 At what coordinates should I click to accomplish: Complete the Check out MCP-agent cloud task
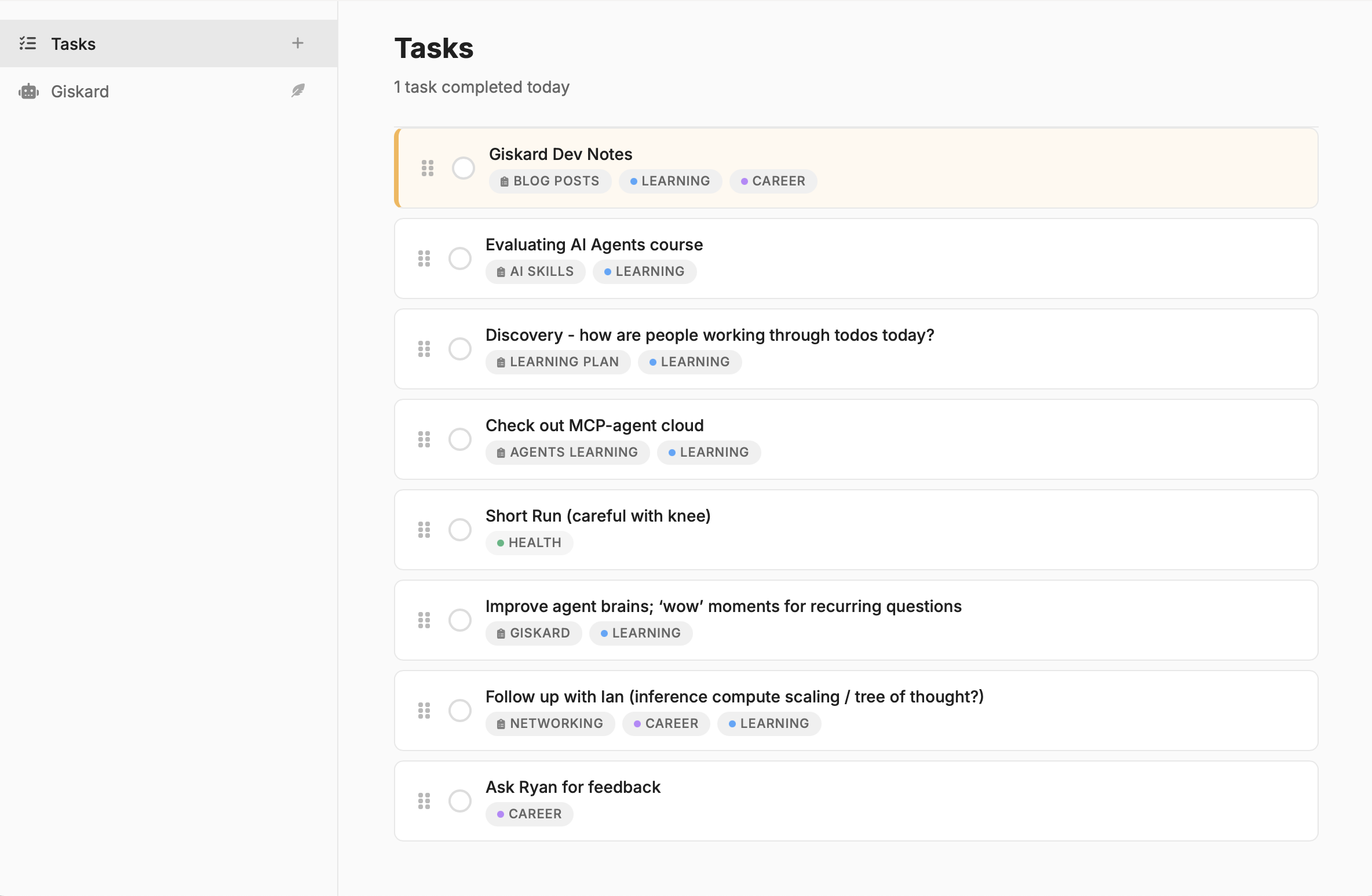pyautogui.click(x=460, y=439)
